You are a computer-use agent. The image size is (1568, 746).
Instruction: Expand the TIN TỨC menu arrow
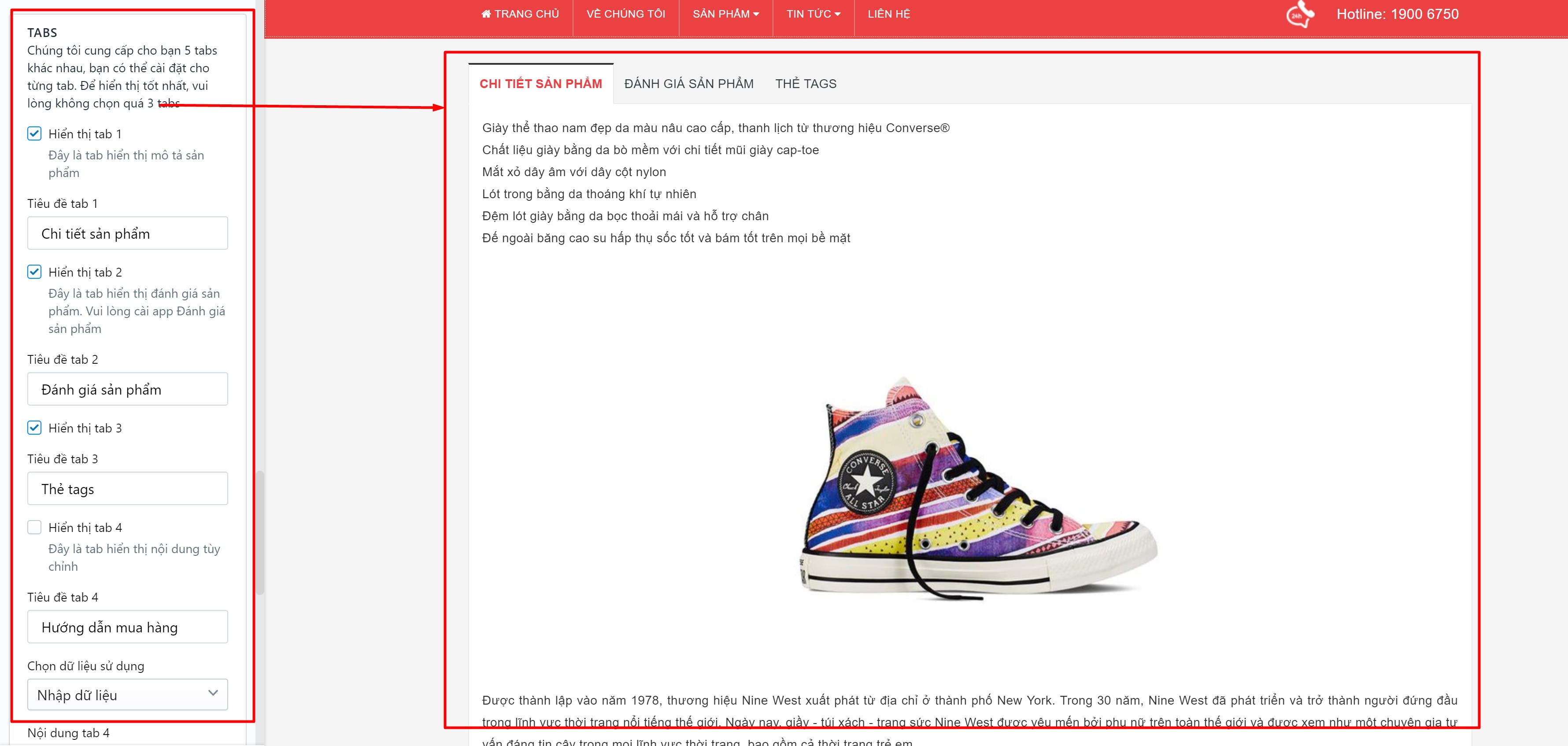(838, 14)
